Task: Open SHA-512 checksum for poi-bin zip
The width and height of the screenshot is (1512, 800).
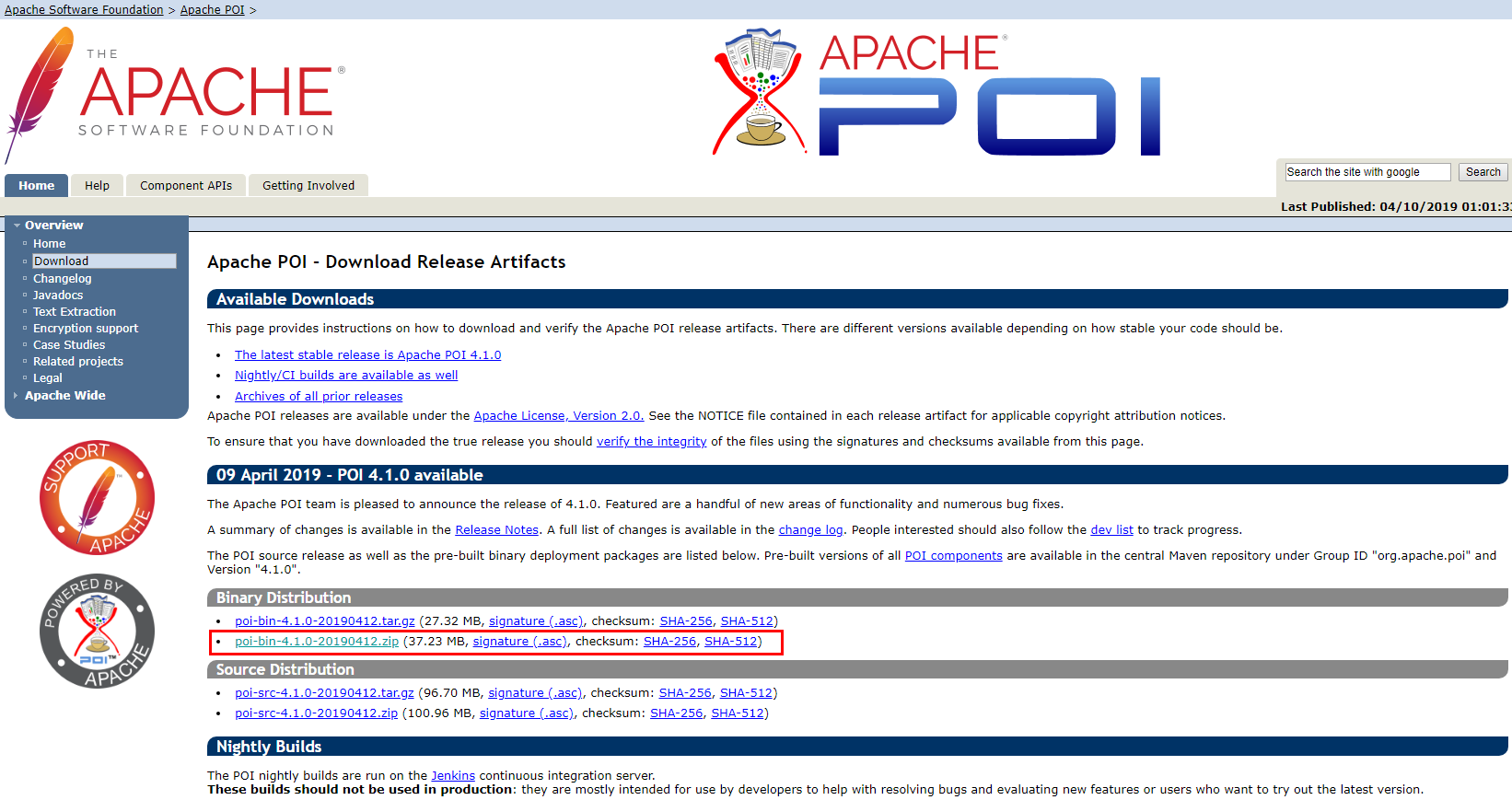Action: coord(731,642)
